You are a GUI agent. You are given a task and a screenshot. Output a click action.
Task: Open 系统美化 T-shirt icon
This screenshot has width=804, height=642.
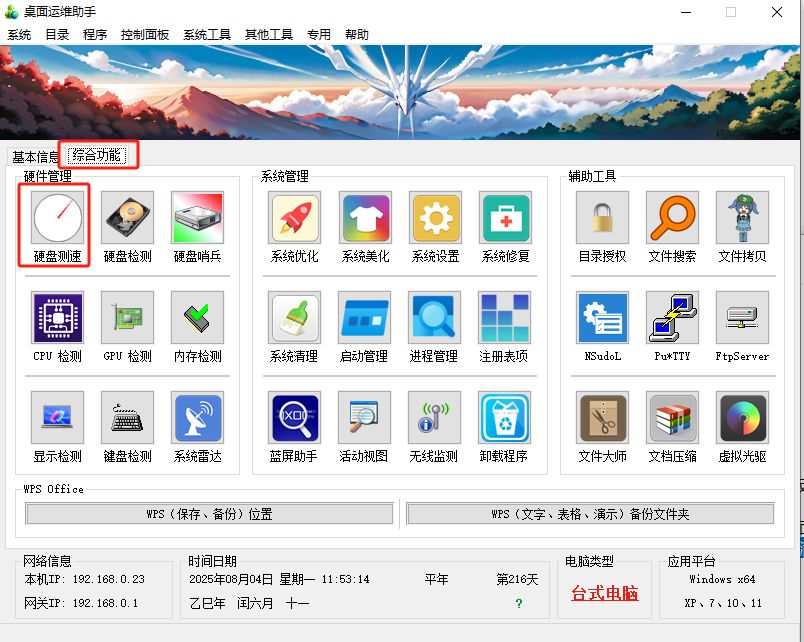click(365, 217)
